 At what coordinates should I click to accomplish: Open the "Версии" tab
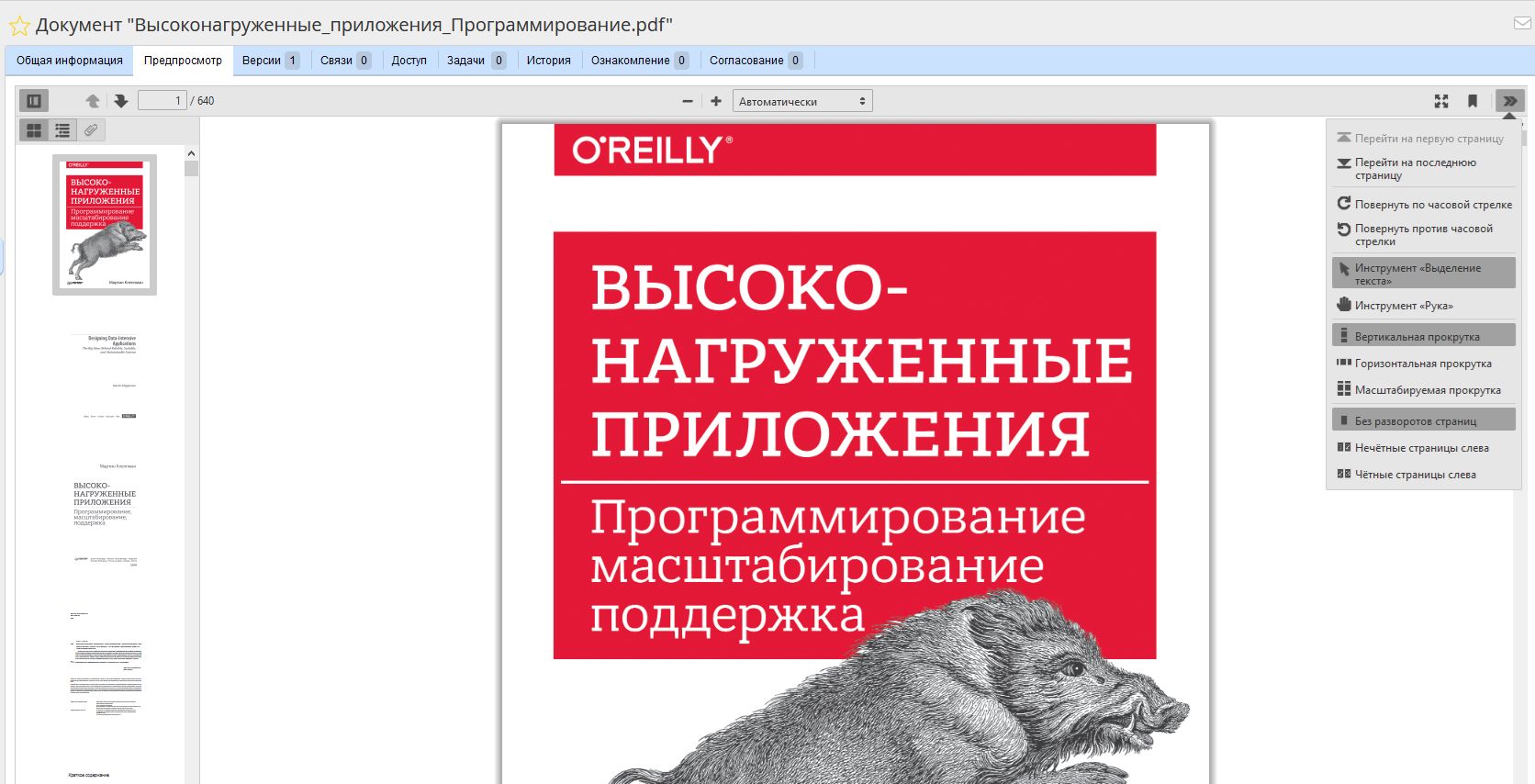pyautogui.click(x=271, y=61)
